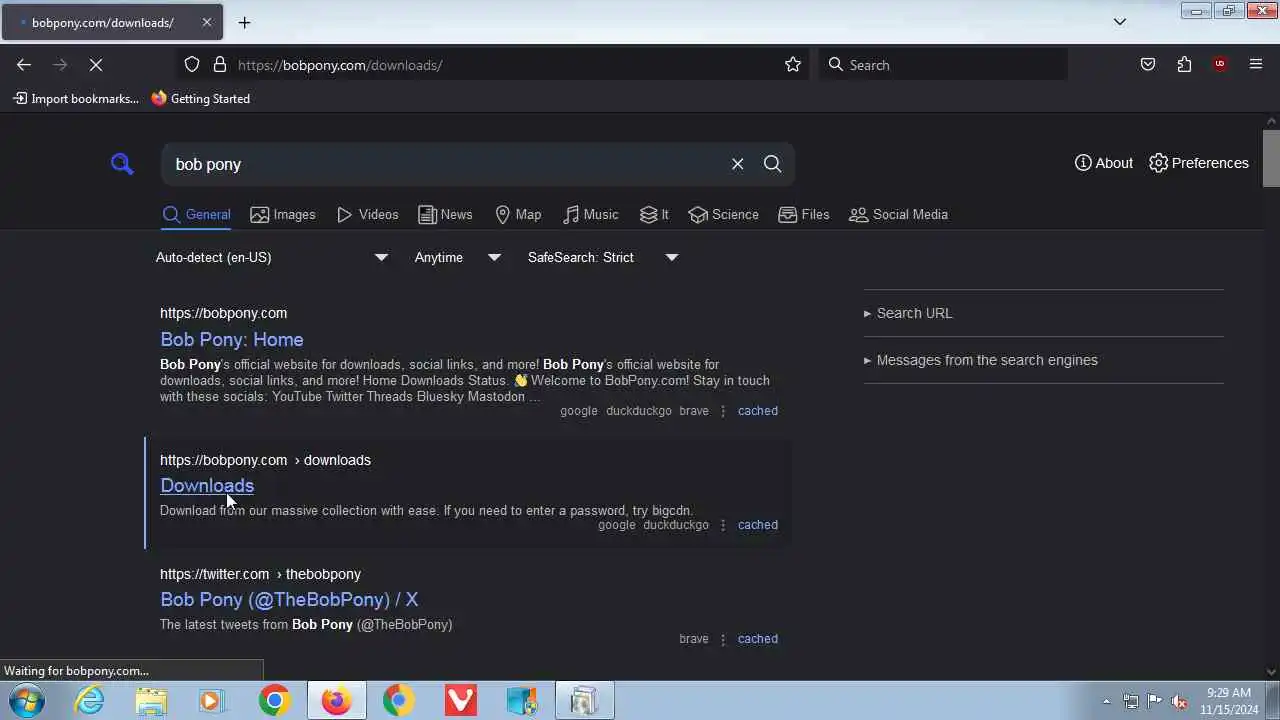The width and height of the screenshot is (1280, 720).
Task: Switch to the Map tab
Action: coord(518,214)
